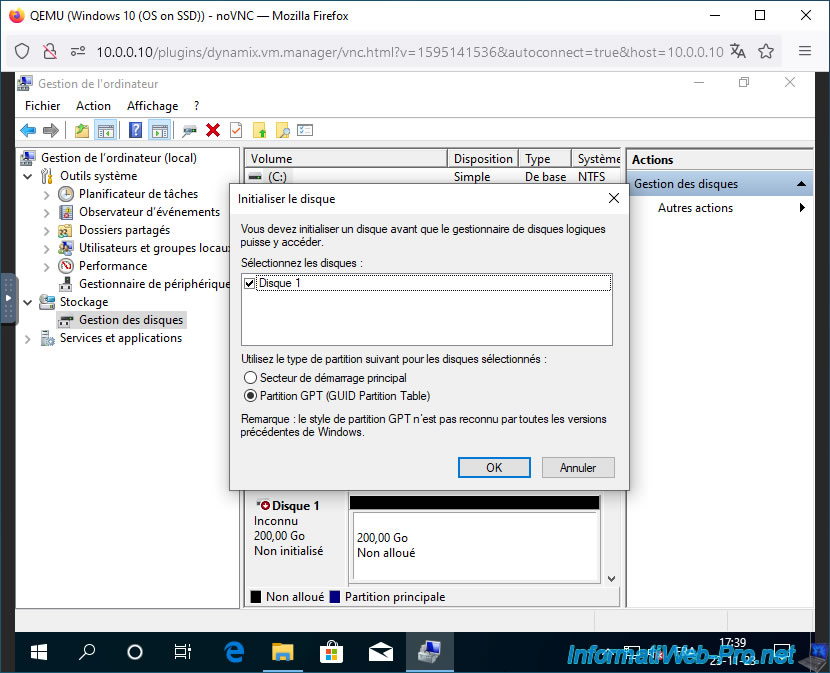This screenshot has height=673, width=830.
Task: Click the list settings toolbar icon
Action: pos(305,130)
